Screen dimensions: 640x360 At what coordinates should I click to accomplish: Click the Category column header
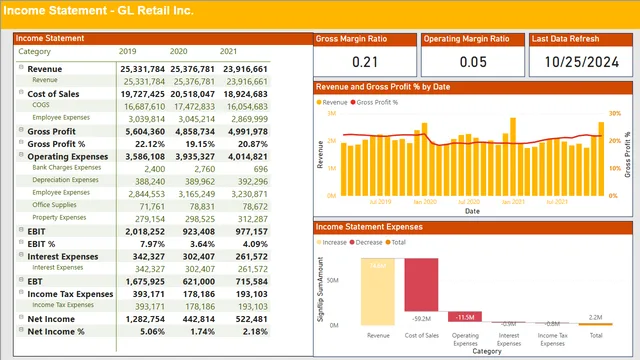point(35,51)
